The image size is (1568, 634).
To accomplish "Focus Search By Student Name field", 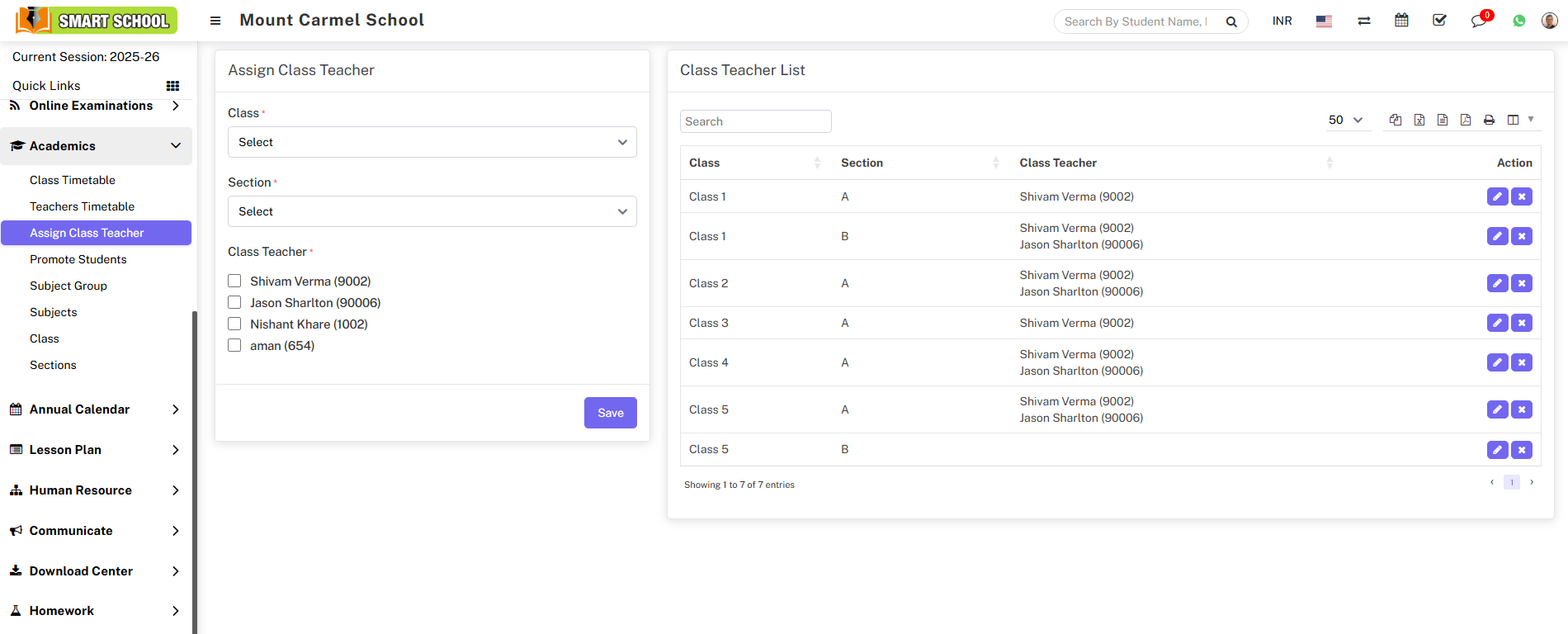I will (1135, 21).
